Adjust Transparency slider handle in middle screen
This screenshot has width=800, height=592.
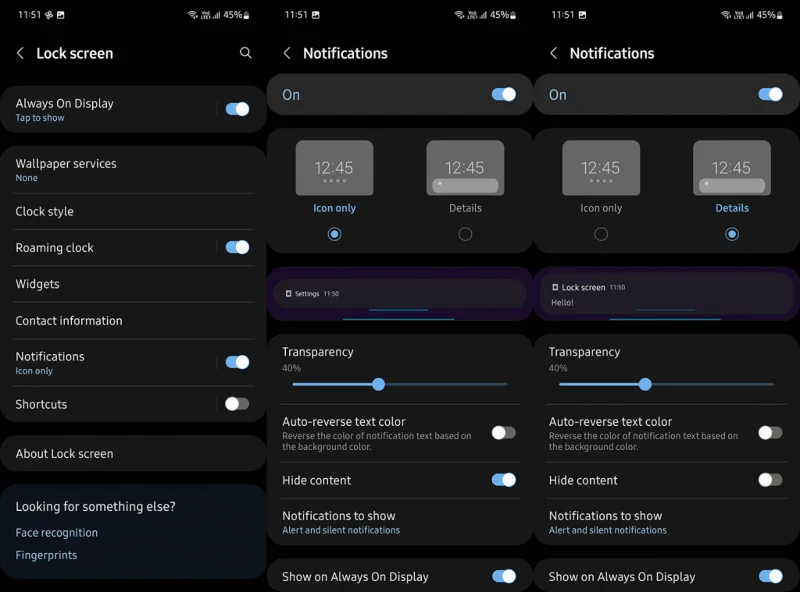(379, 384)
